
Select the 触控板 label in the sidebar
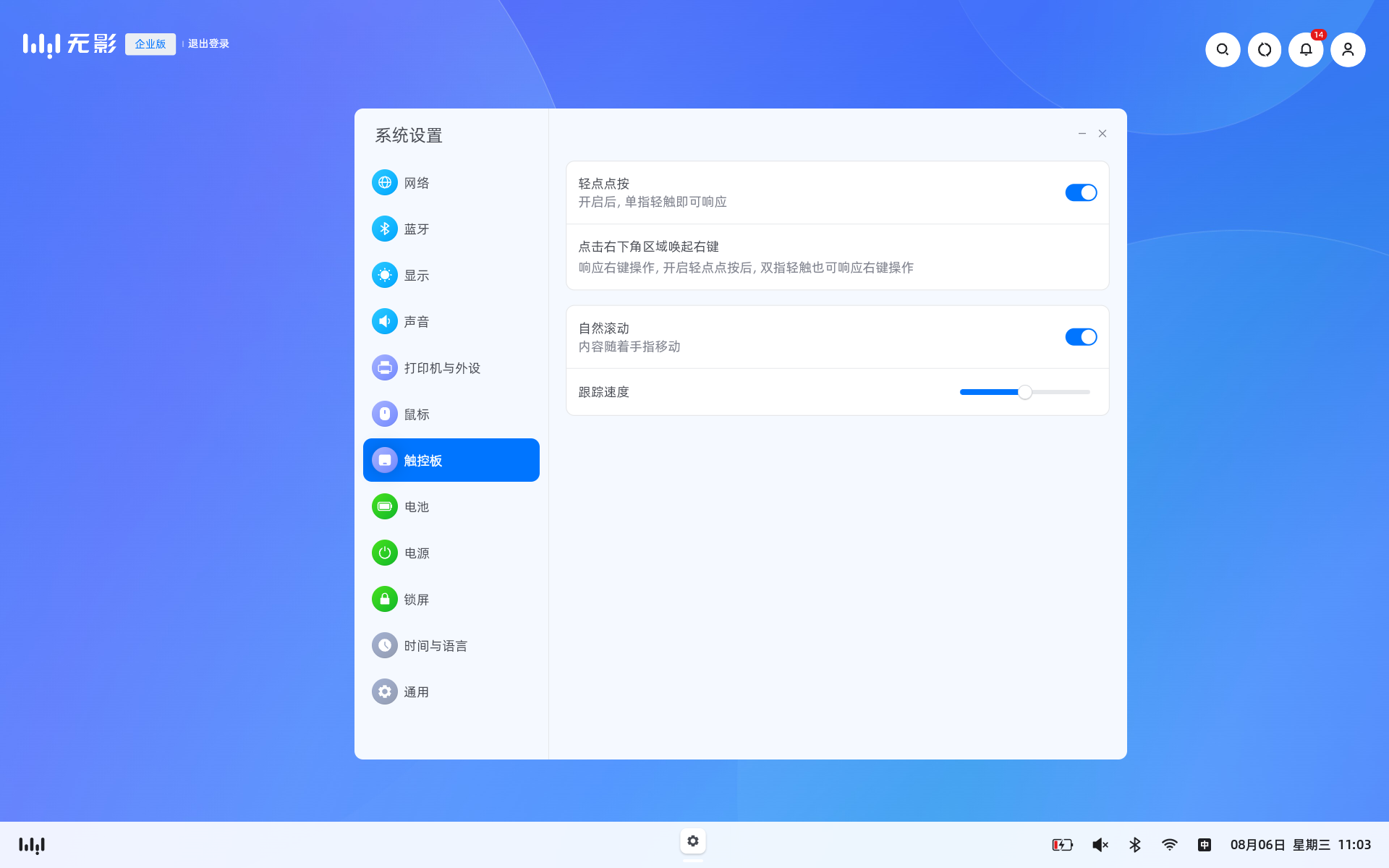tap(423, 461)
